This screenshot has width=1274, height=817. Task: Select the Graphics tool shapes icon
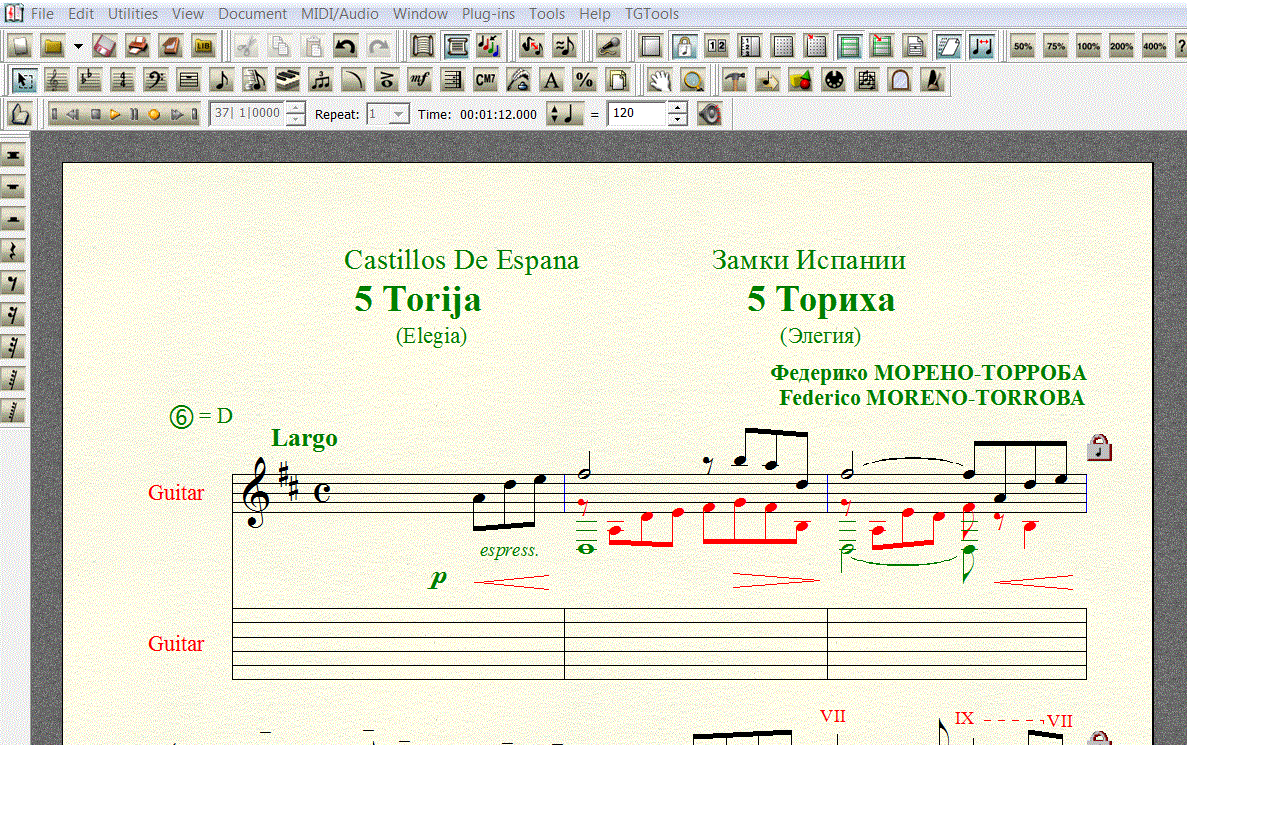[x=800, y=81]
